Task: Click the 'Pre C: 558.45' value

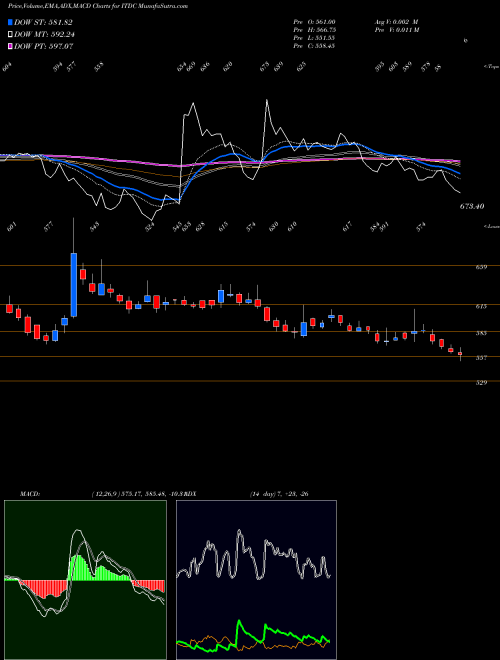Action: [314, 46]
